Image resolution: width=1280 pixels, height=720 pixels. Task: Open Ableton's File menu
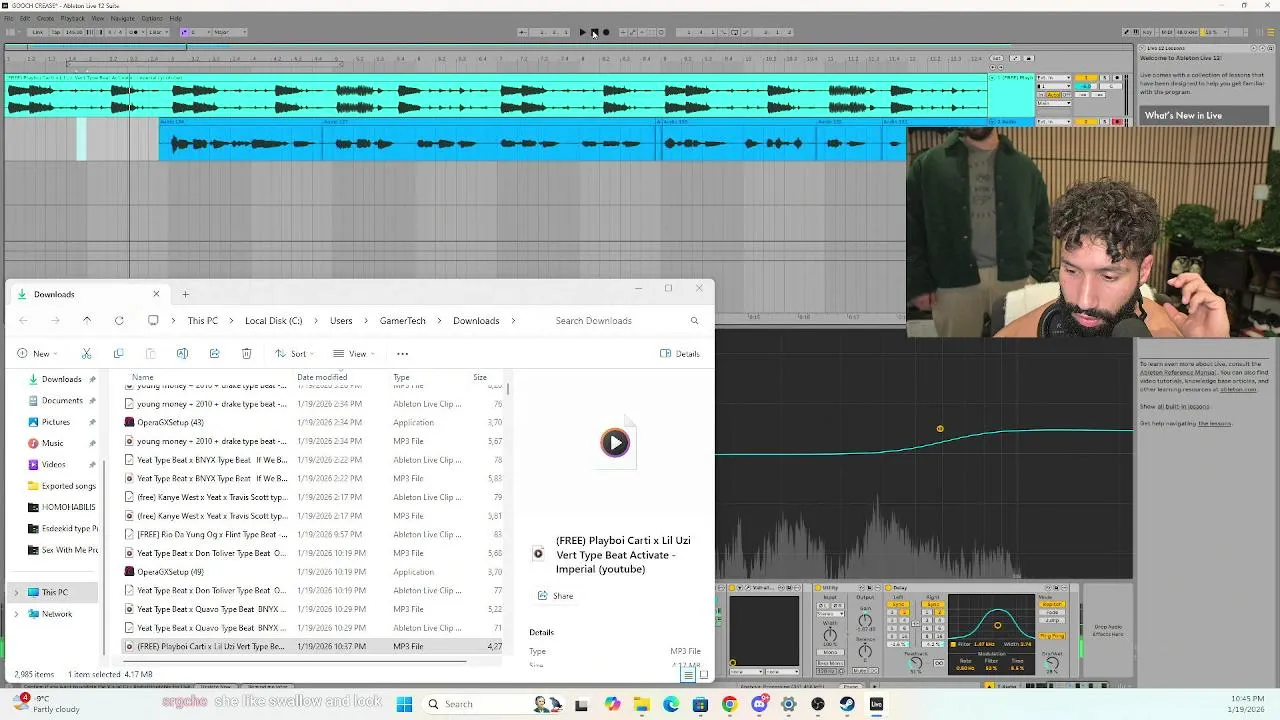click(x=8, y=18)
